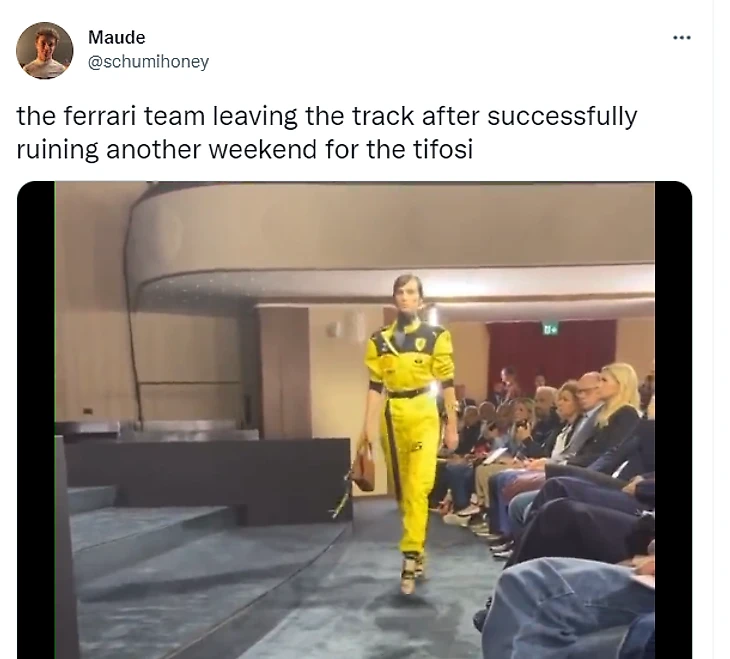Image resolution: width=730 pixels, height=659 pixels.
Task: Click the red curtain in the video background
Action: click(x=552, y=354)
